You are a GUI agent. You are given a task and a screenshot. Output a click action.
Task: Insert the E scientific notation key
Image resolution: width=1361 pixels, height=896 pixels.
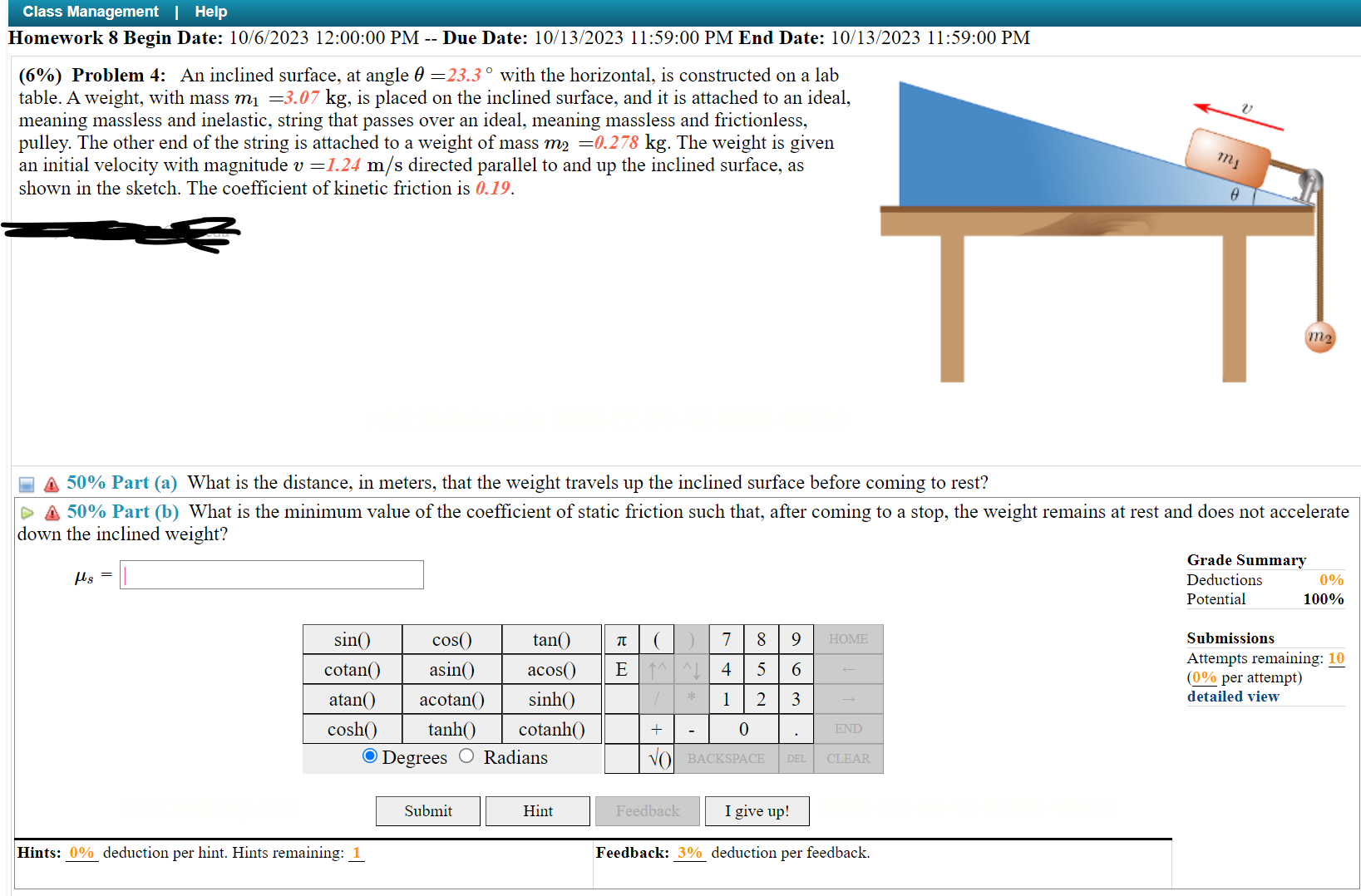pyautogui.click(x=621, y=669)
